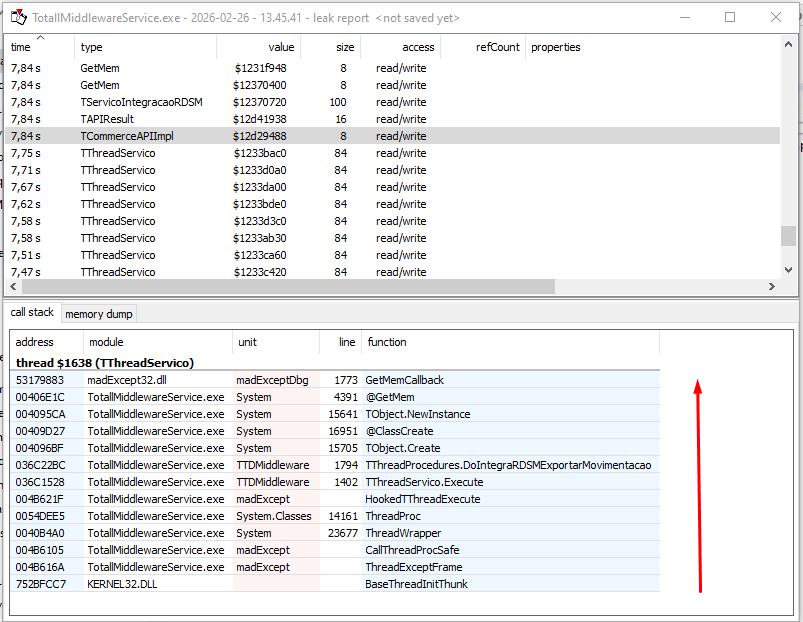803x622 pixels.
Task: Click the properties column header
Action: (x=556, y=47)
